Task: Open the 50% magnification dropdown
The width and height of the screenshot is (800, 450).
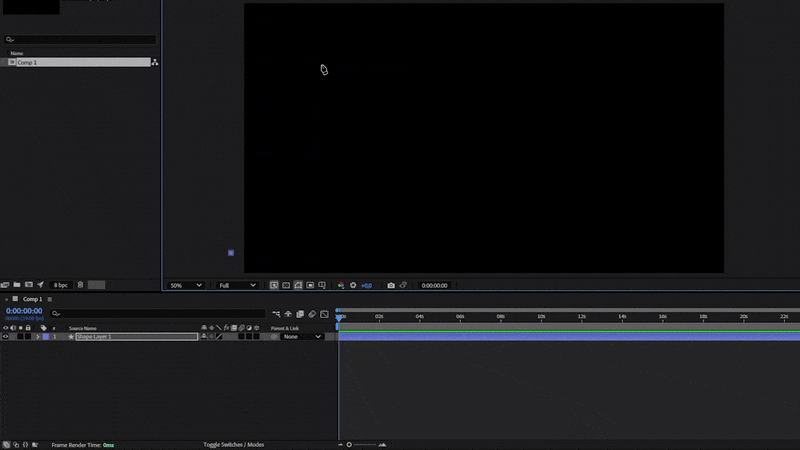Action: pyautogui.click(x=186, y=285)
